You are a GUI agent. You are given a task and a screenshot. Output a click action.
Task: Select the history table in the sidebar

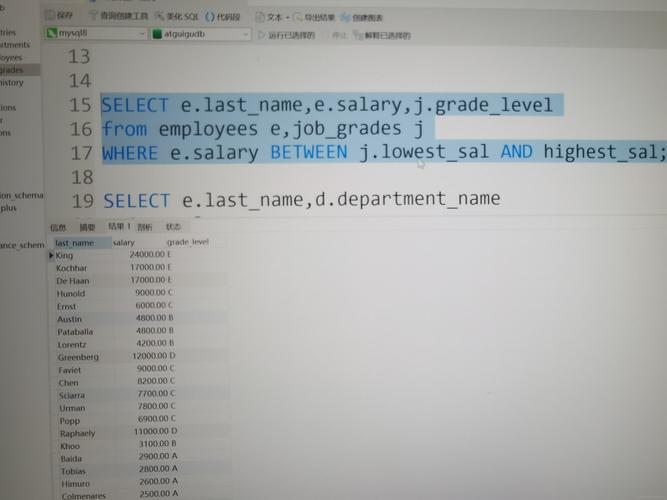12,83
